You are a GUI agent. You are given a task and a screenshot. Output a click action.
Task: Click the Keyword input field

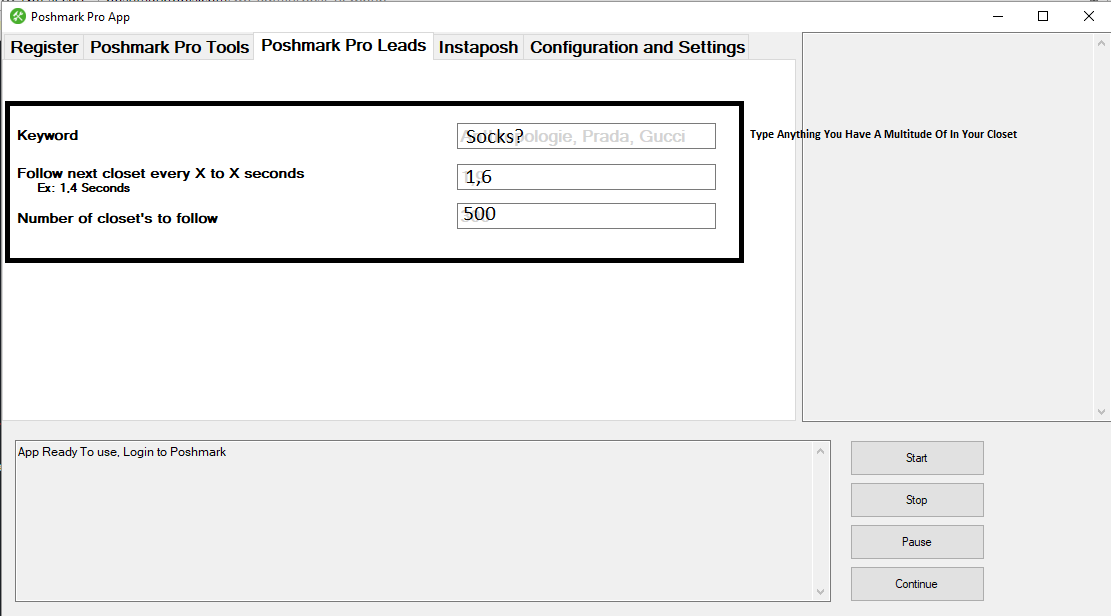[x=586, y=136]
